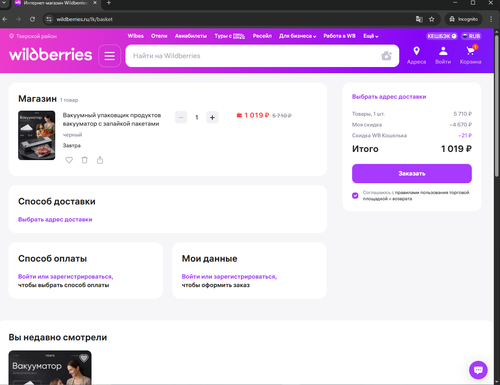The height and width of the screenshot is (385, 500).
Task: Click the Incognito indicator
Action: click(x=464, y=19)
